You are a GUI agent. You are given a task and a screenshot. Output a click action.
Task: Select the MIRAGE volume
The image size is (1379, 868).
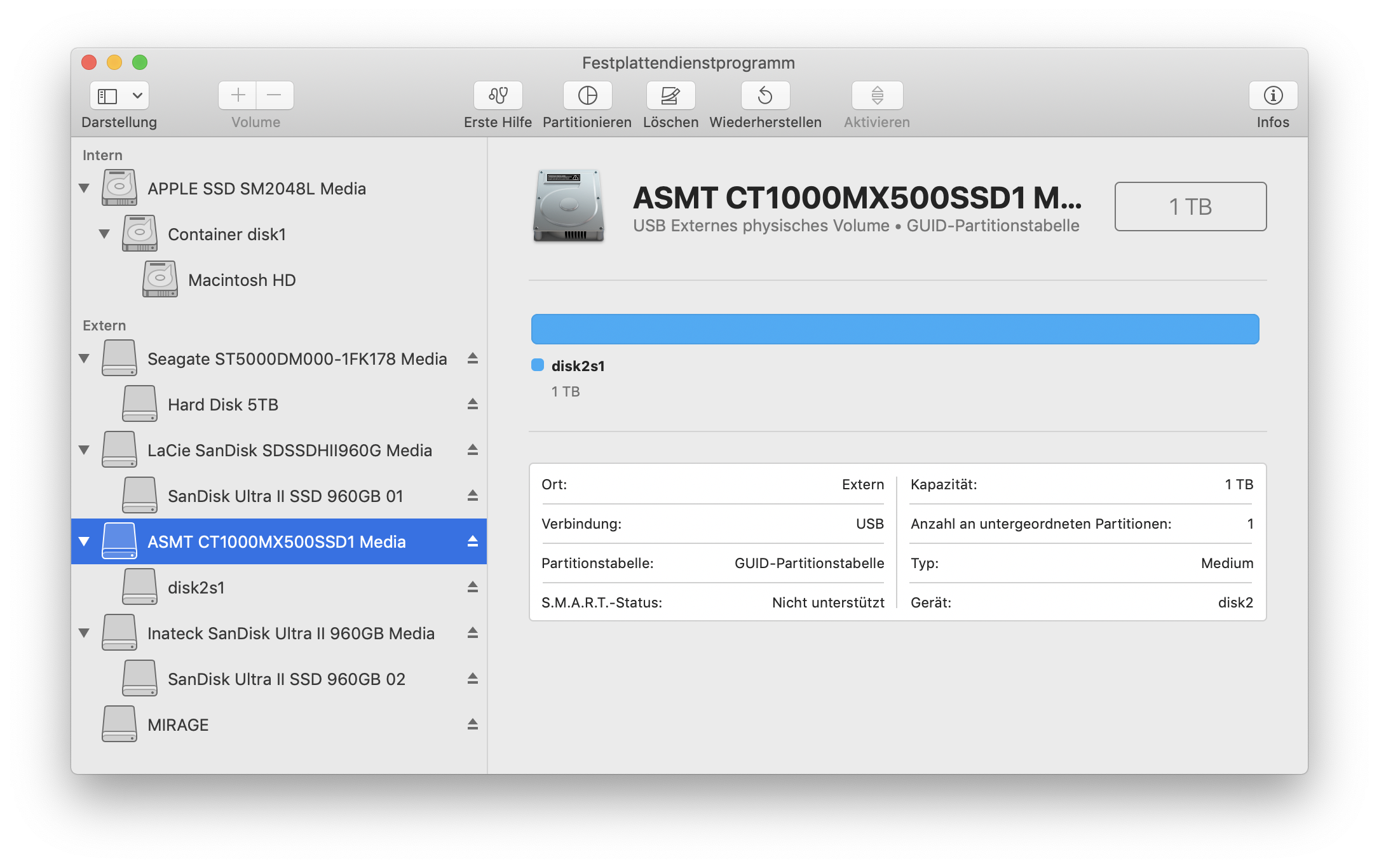[x=279, y=724]
